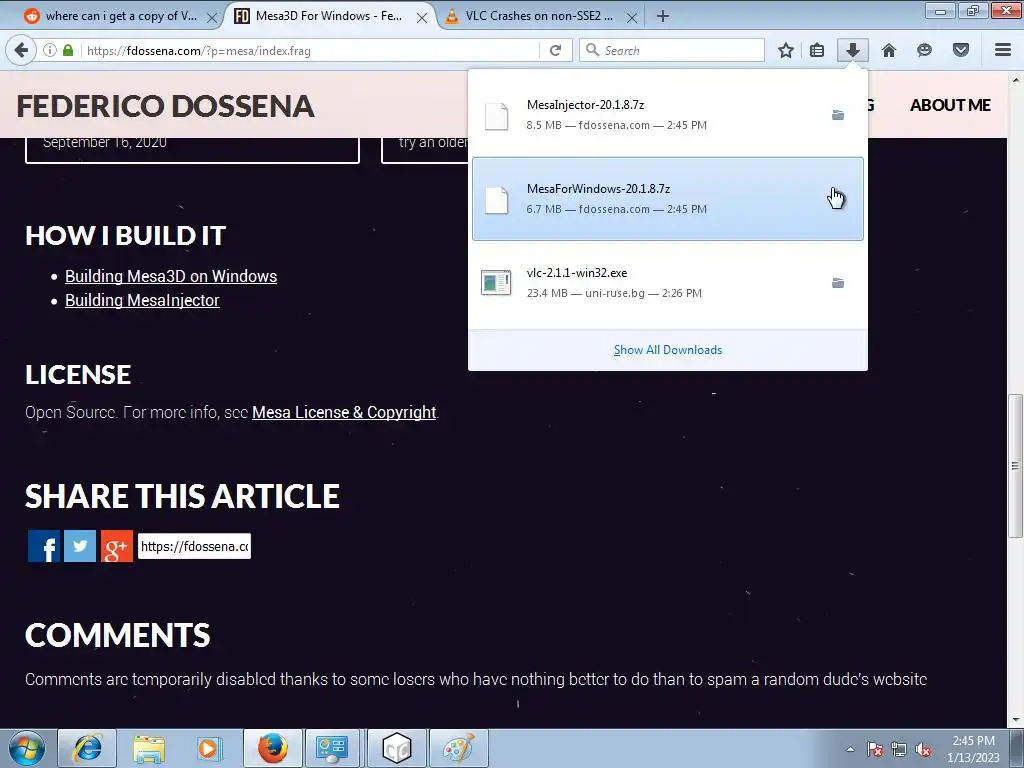Share article on Google Plus
Screen dimensions: 1024x768
(x=117, y=546)
